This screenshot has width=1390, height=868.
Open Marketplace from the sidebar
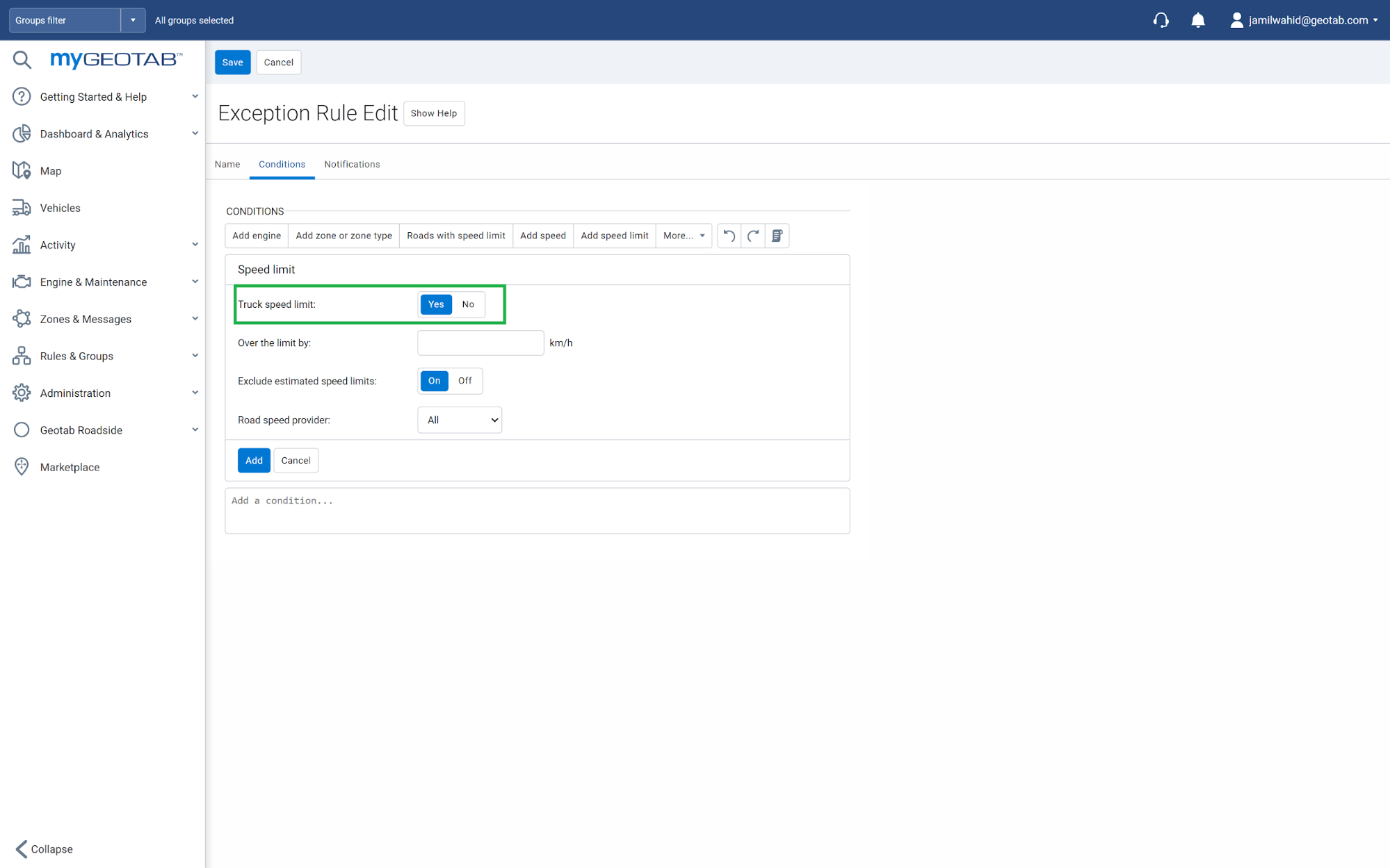click(70, 467)
